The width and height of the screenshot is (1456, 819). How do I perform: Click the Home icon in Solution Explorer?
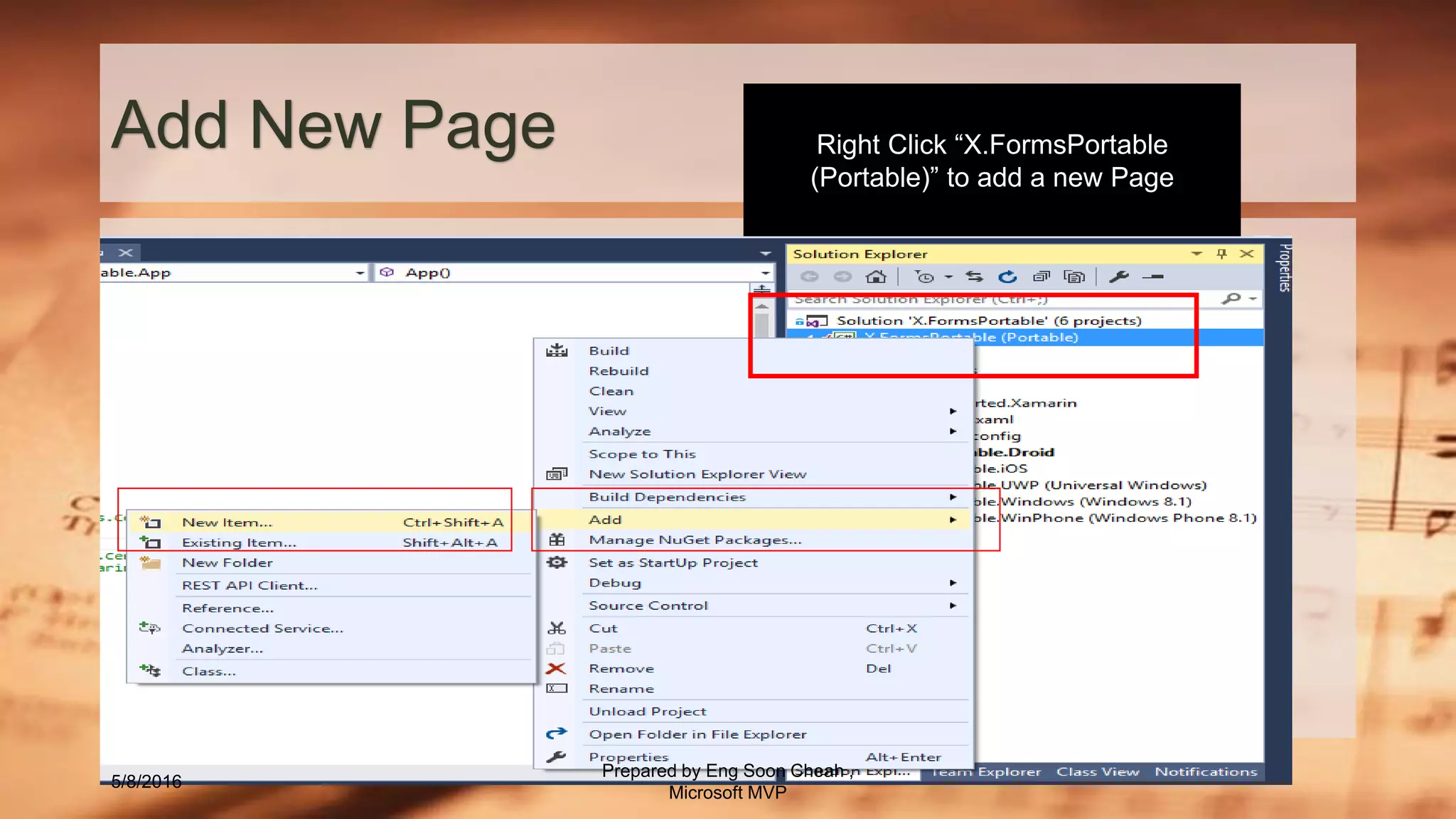pyautogui.click(x=877, y=277)
